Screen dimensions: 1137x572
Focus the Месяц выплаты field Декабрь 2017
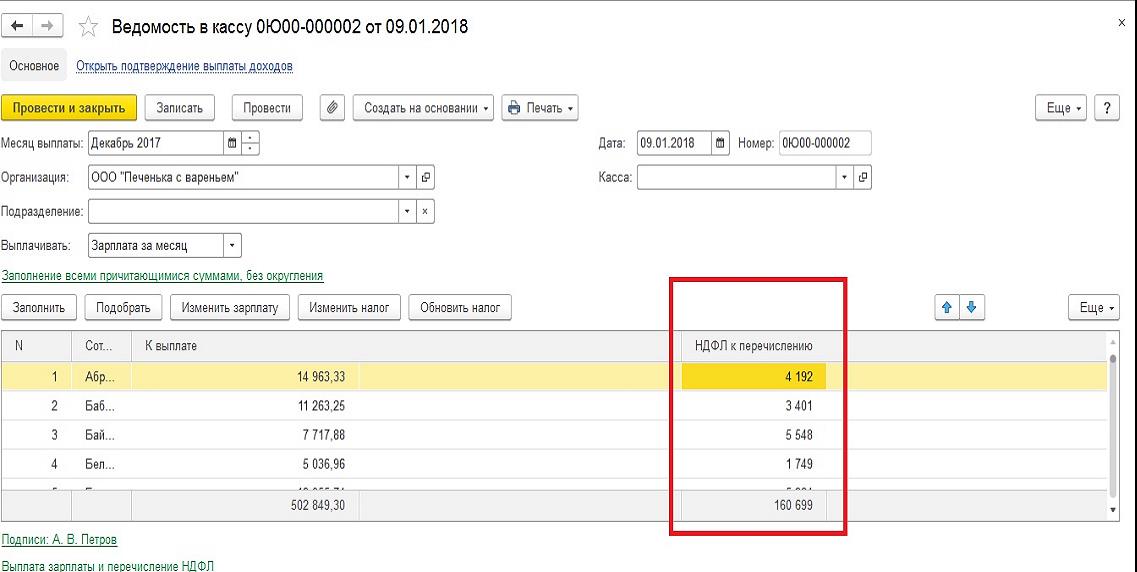click(156, 143)
